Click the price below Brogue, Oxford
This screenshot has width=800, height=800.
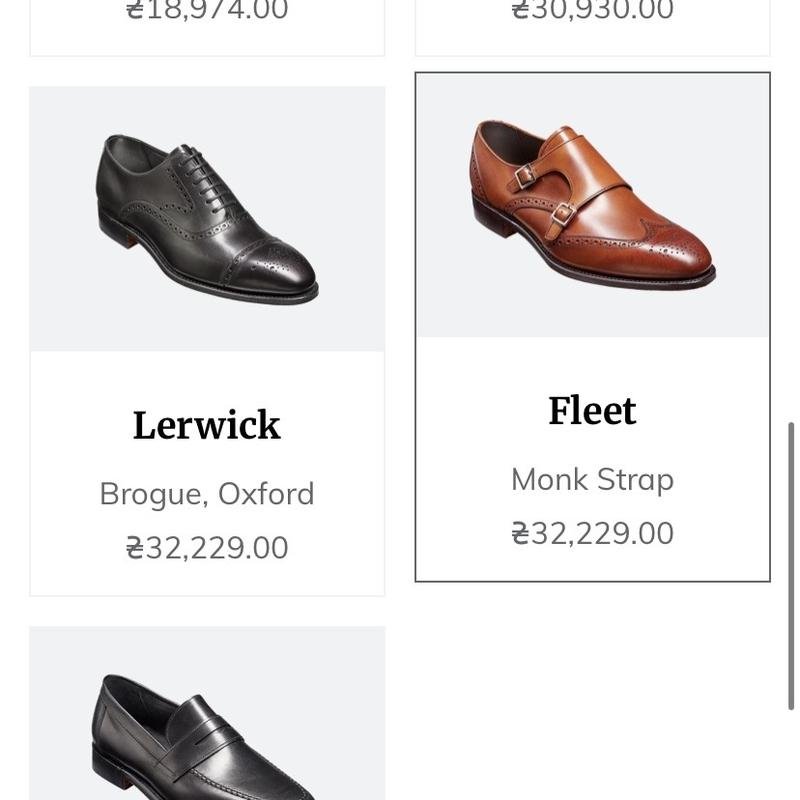[207, 548]
